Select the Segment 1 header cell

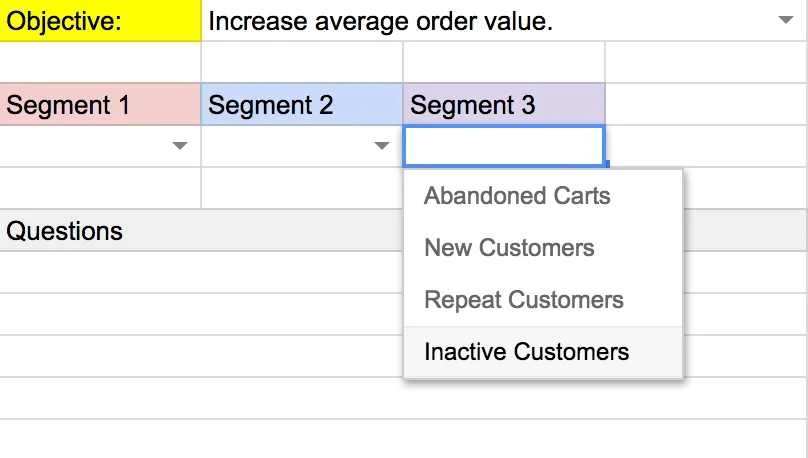click(100, 104)
